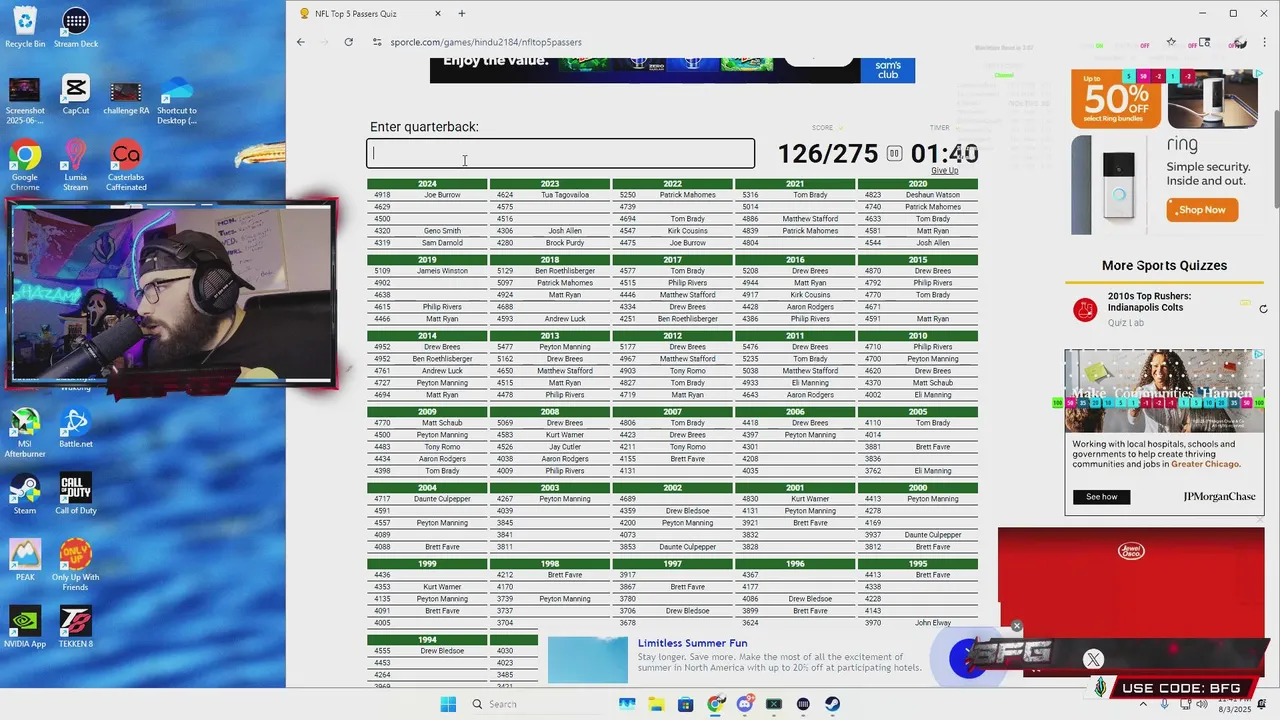Select the Deshaun Watson cell under 2020

tap(933, 195)
